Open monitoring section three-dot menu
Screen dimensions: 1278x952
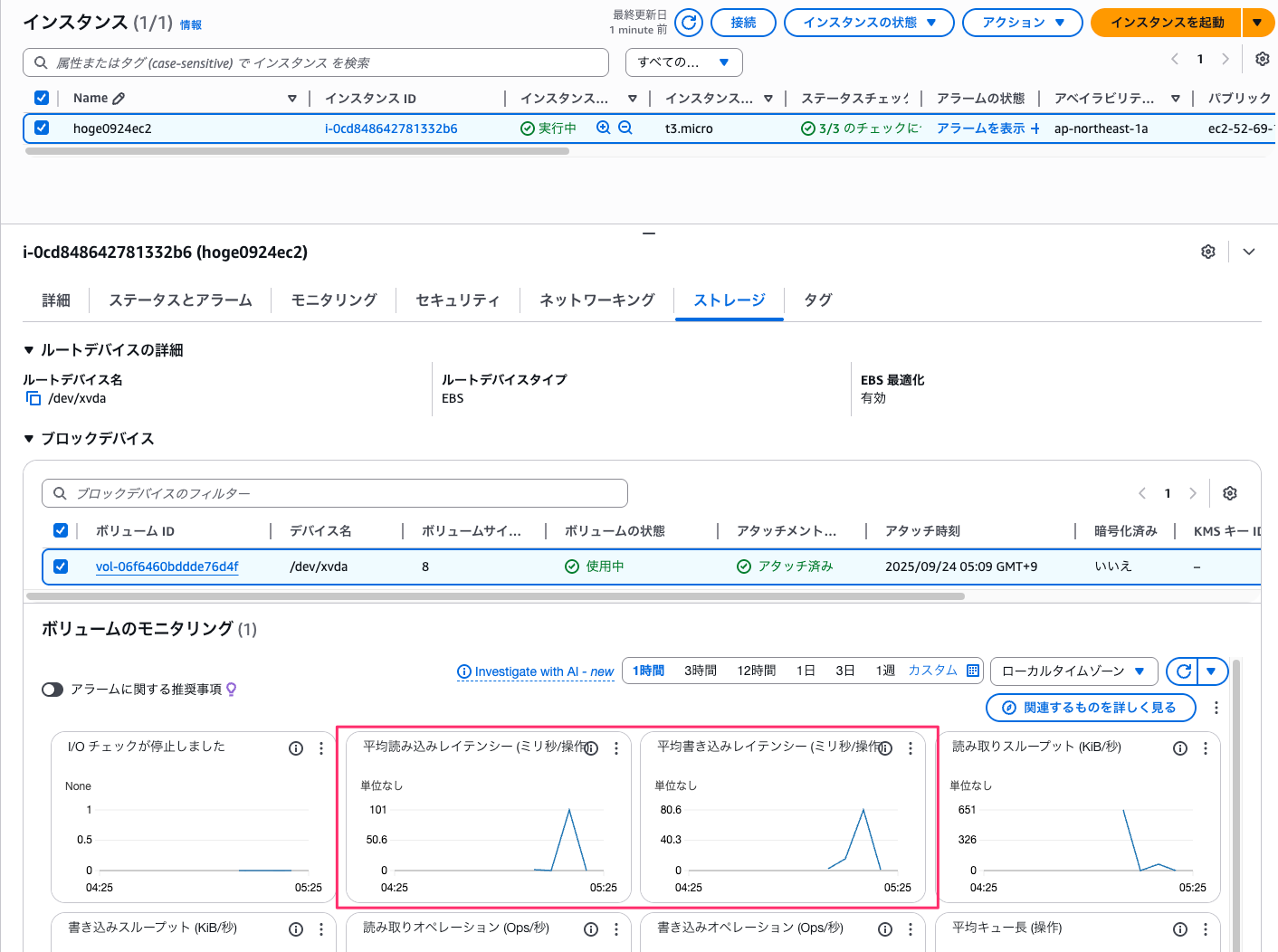[x=1216, y=708]
